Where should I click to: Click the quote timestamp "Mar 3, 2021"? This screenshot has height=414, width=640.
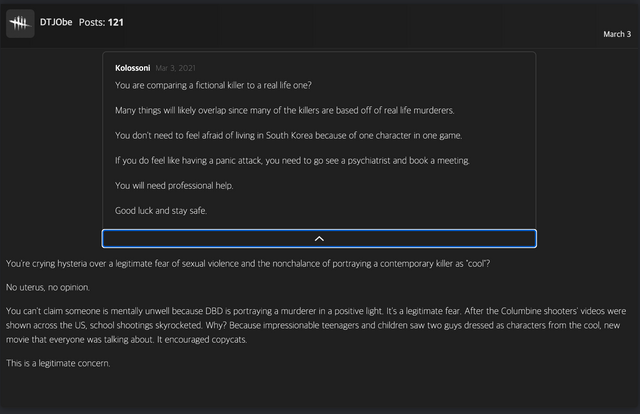pyautogui.click(x=177, y=68)
